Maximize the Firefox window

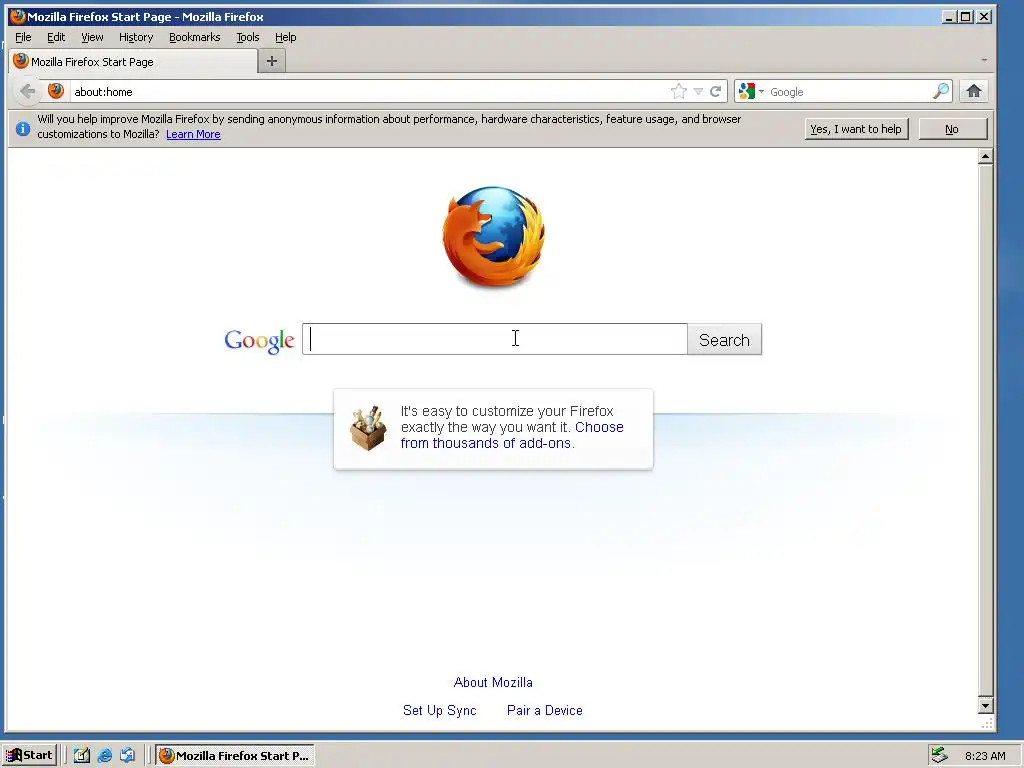point(966,16)
